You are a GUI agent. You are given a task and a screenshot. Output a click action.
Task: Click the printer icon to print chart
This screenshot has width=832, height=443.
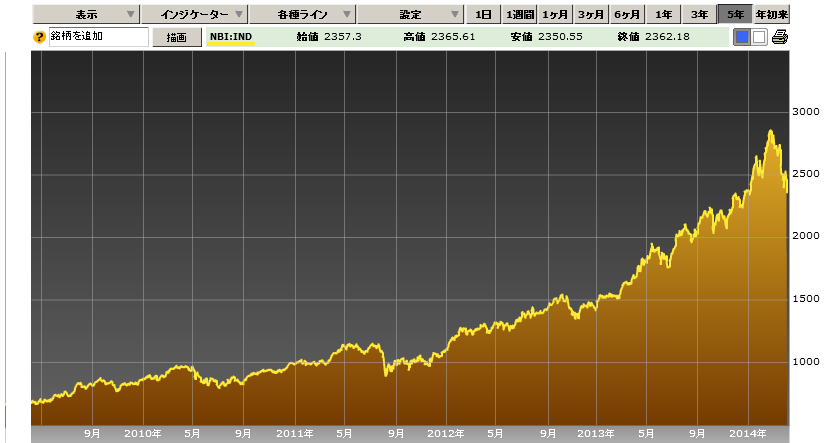pos(779,37)
